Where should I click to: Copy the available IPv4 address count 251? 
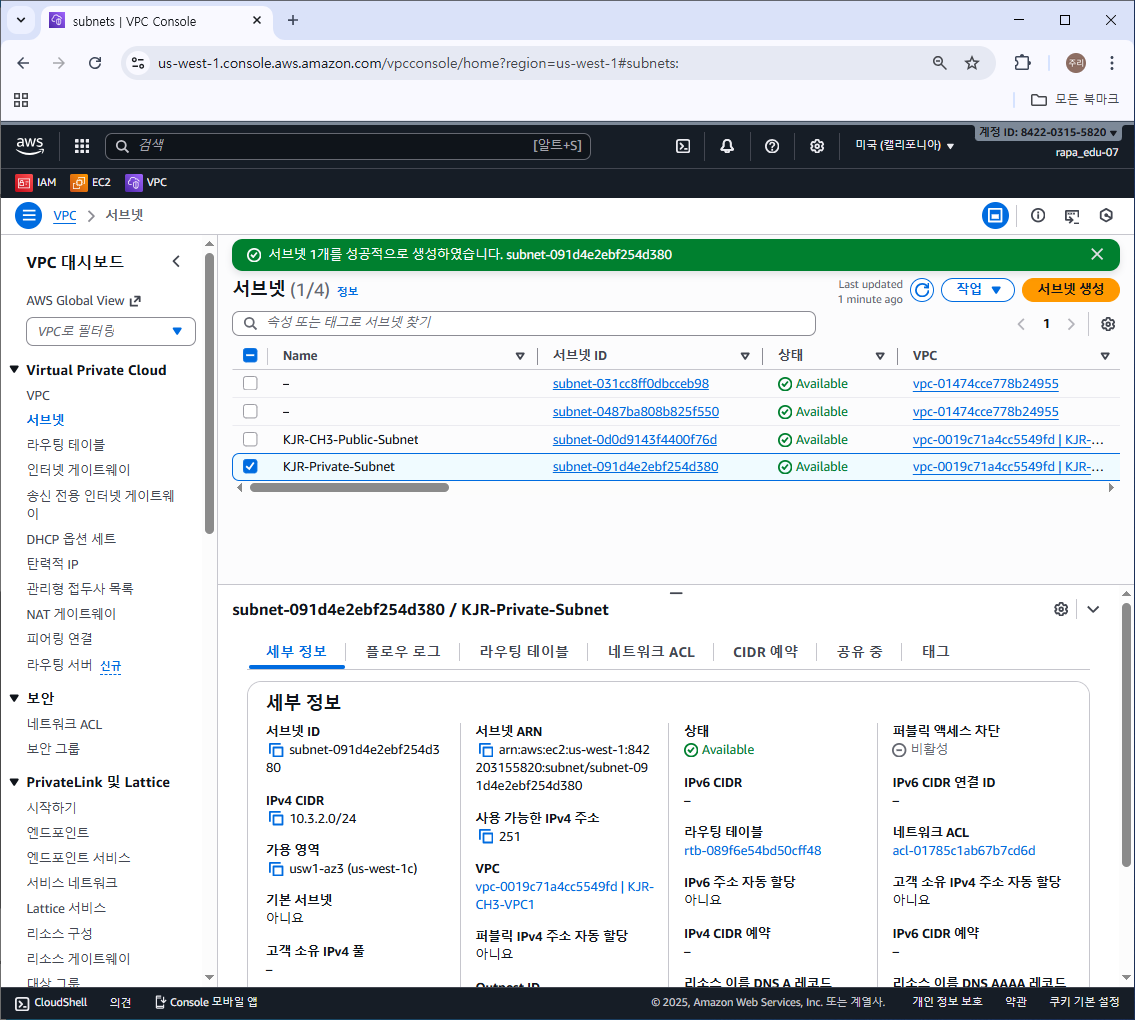pos(485,837)
